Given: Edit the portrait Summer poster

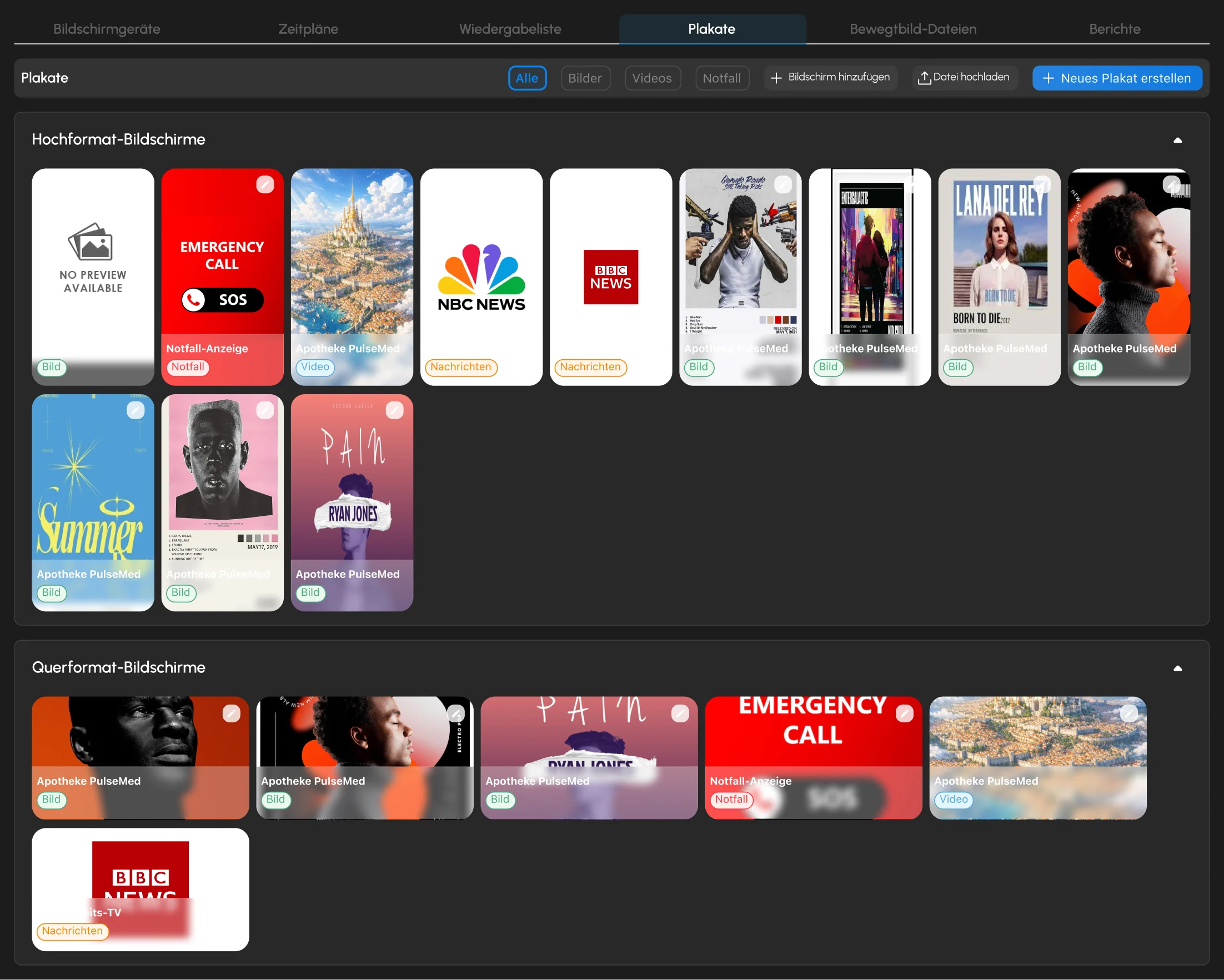Looking at the screenshot, I should coord(135,410).
